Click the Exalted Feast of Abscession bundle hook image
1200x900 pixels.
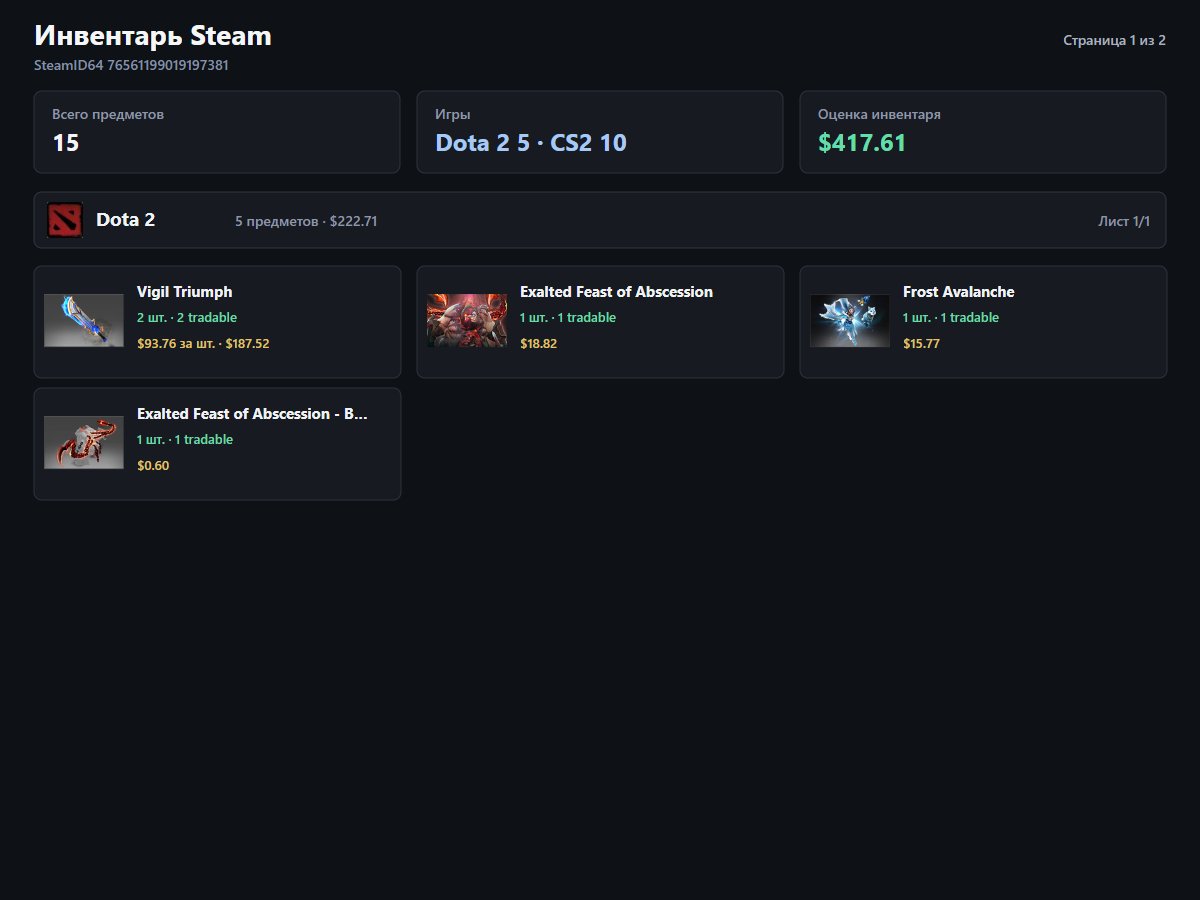point(84,443)
